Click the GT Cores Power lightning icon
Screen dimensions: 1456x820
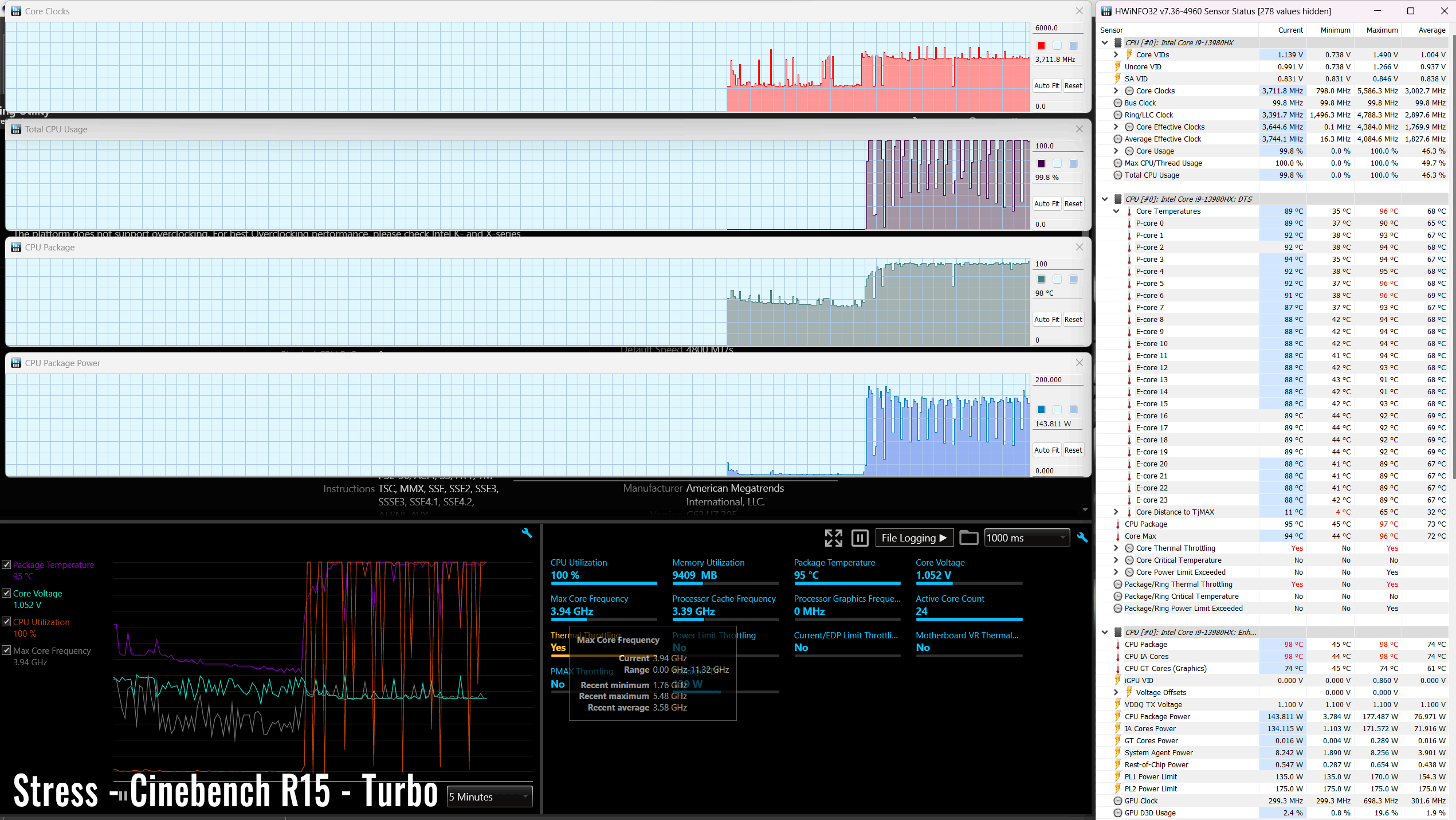[x=1117, y=740]
